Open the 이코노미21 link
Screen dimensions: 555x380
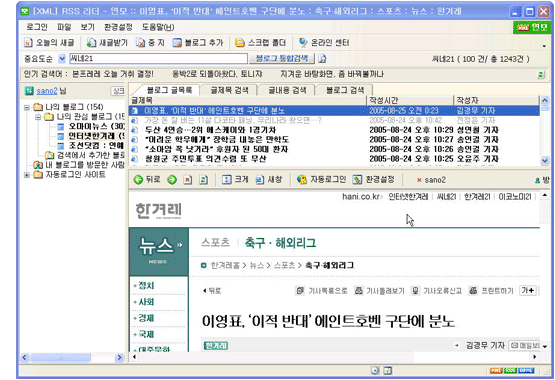515,197
